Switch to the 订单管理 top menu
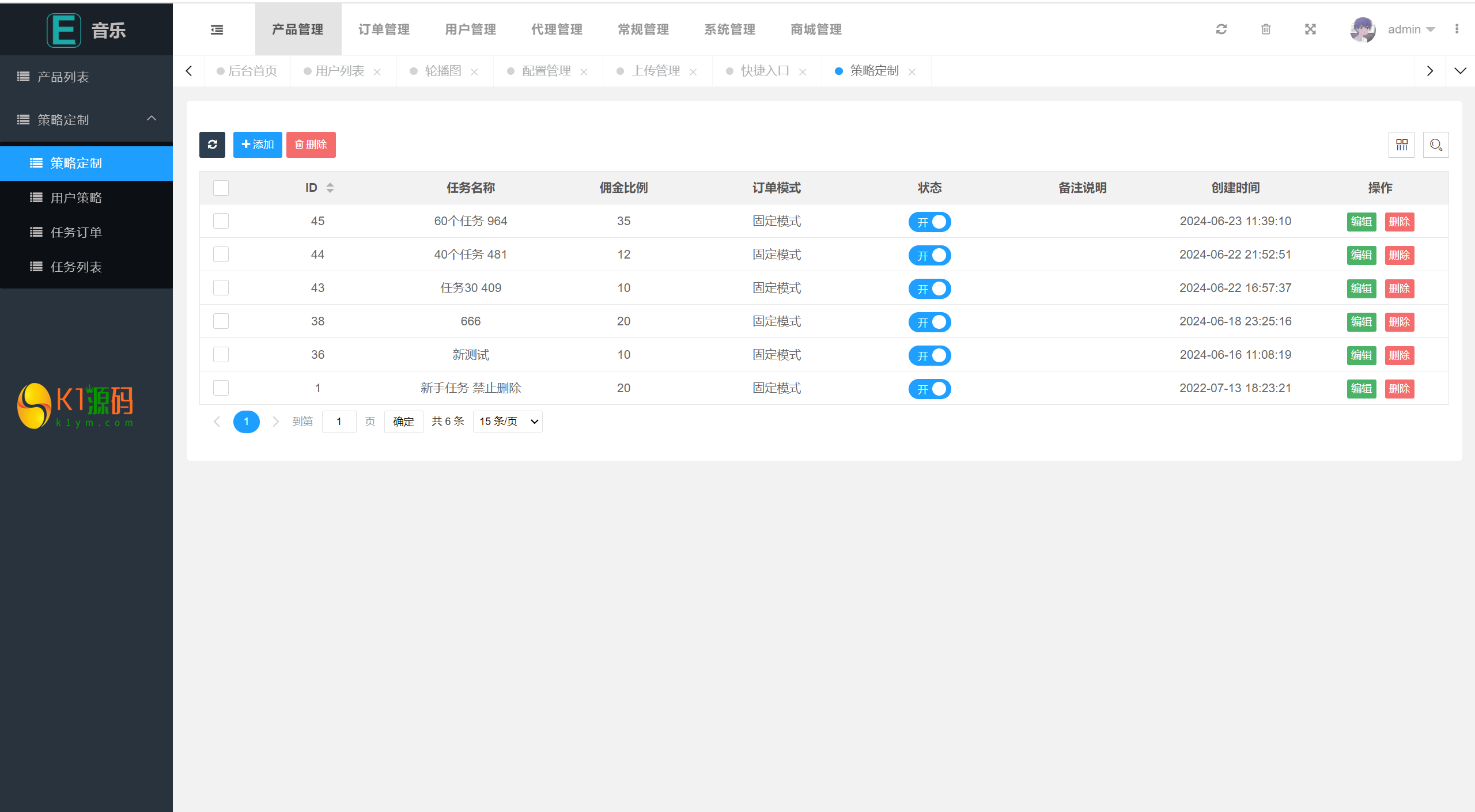 pos(384,29)
